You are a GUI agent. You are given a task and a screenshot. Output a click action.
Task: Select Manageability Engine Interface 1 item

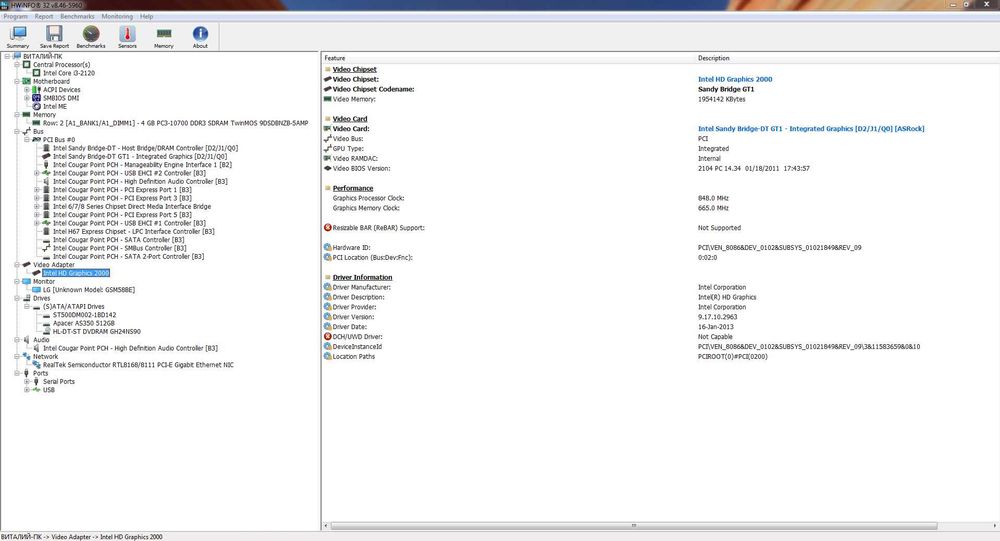pos(142,165)
